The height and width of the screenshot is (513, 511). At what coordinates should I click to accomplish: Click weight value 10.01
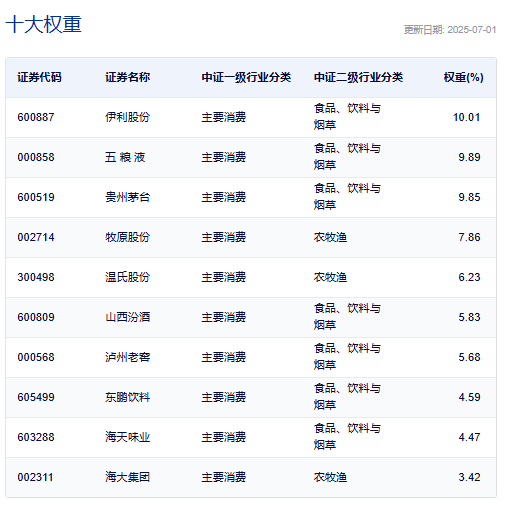466,117
